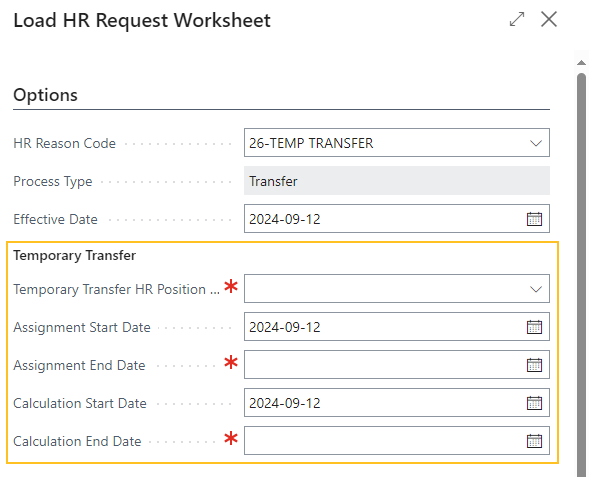Open the Calculation Start Date calendar picker
The image size is (589, 477).
[x=534, y=403]
